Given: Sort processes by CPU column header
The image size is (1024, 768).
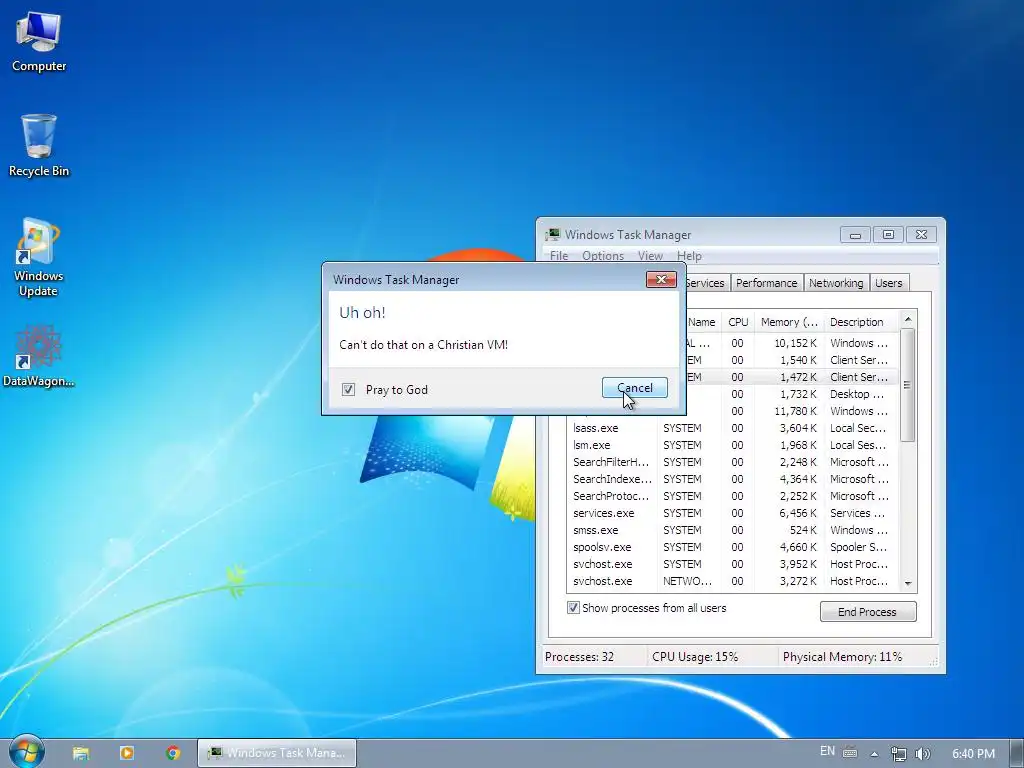Looking at the screenshot, I should (738, 322).
